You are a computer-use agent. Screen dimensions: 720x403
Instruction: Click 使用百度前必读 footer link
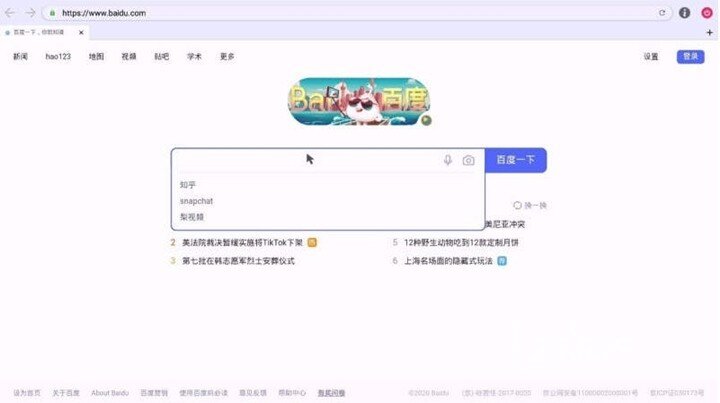pyautogui.click(x=203, y=393)
